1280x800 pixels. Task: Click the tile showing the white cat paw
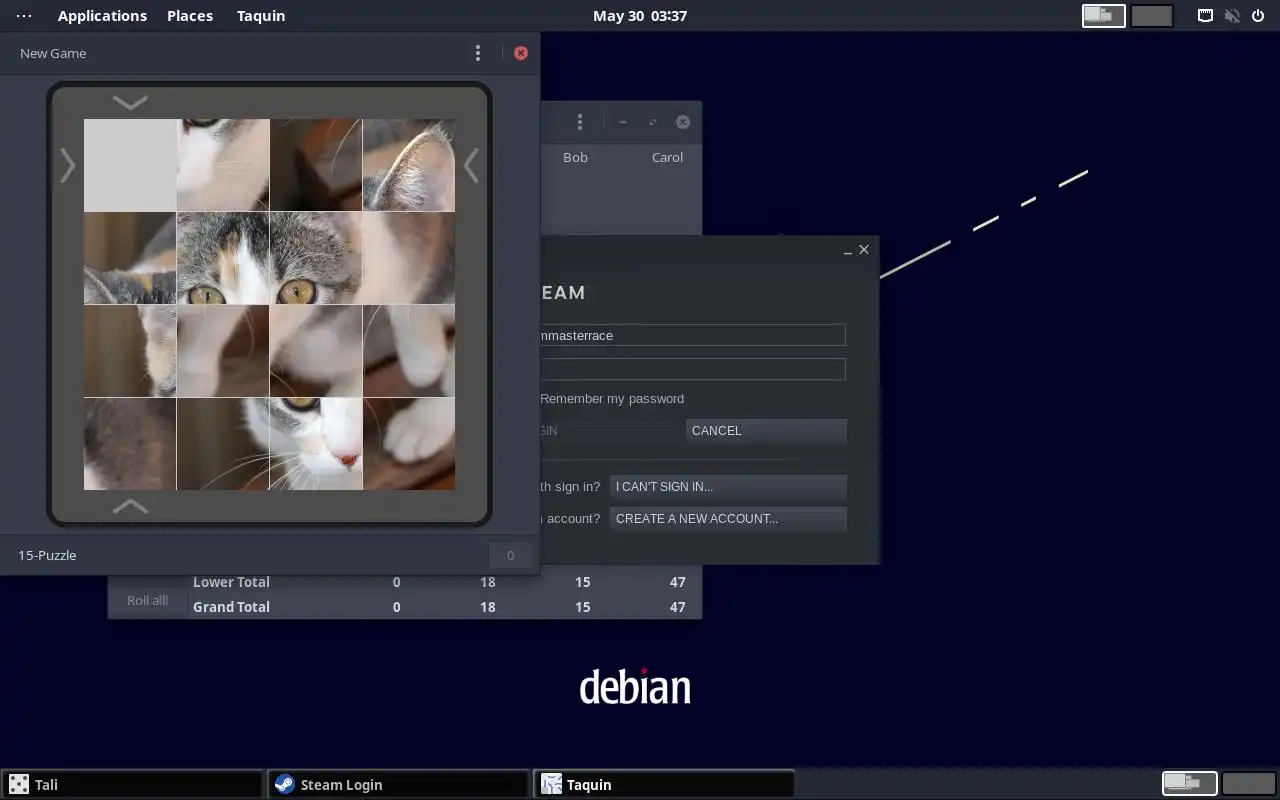pyautogui.click(x=409, y=444)
